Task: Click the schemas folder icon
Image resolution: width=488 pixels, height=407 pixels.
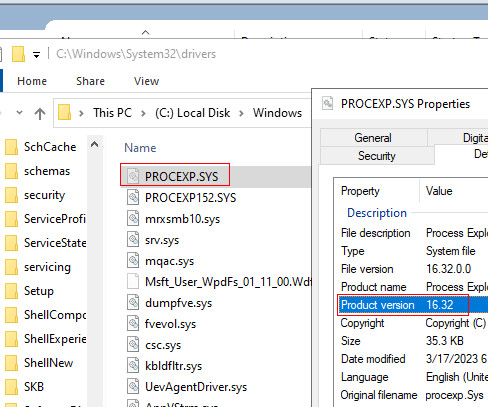Action: pos(11,171)
